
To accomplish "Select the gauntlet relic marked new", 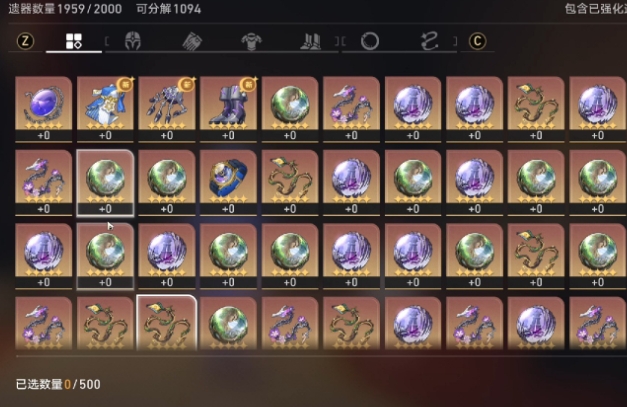I will pos(167,109).
